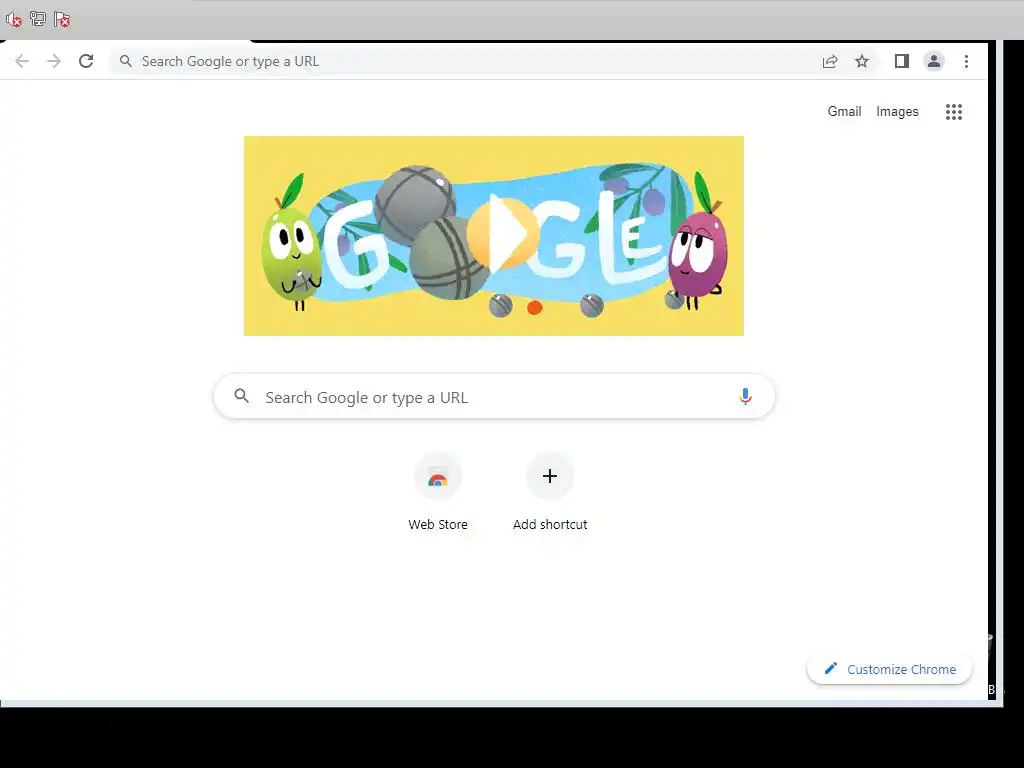Click the forward navigation arrow
Viewport: 1024px width, 768px height.
(54, 61)
